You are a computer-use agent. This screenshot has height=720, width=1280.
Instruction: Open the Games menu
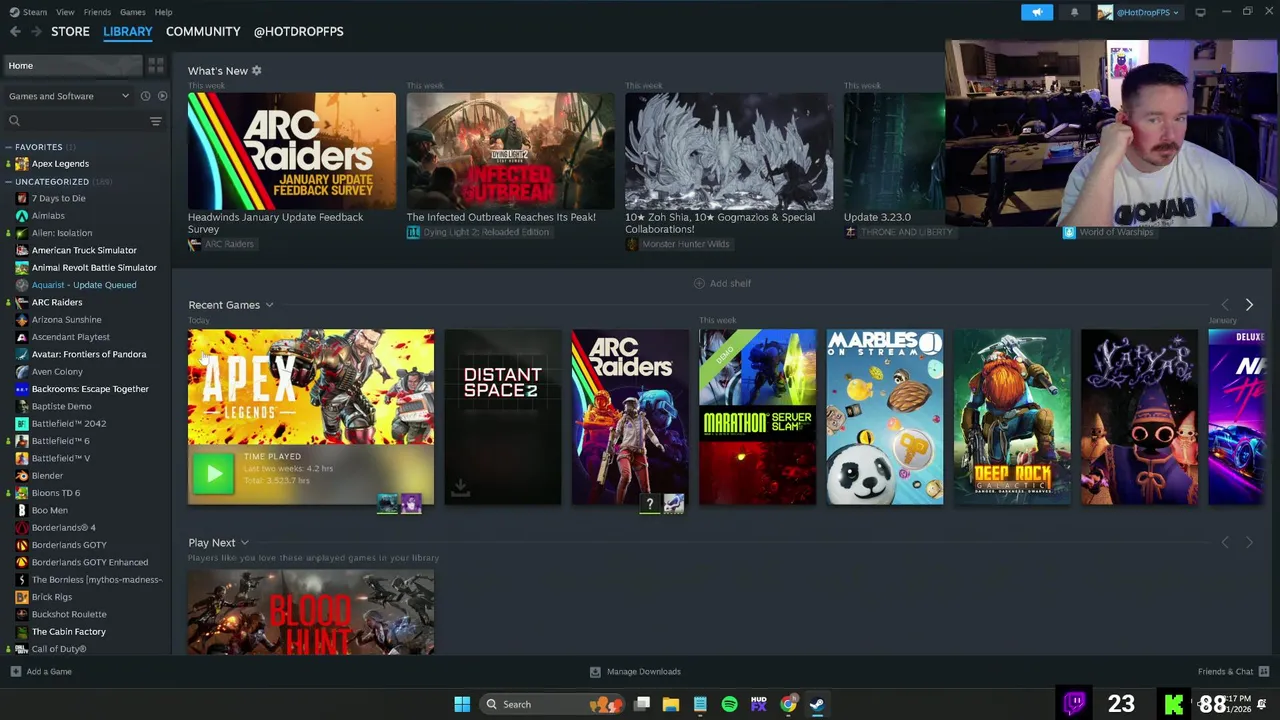132,12
